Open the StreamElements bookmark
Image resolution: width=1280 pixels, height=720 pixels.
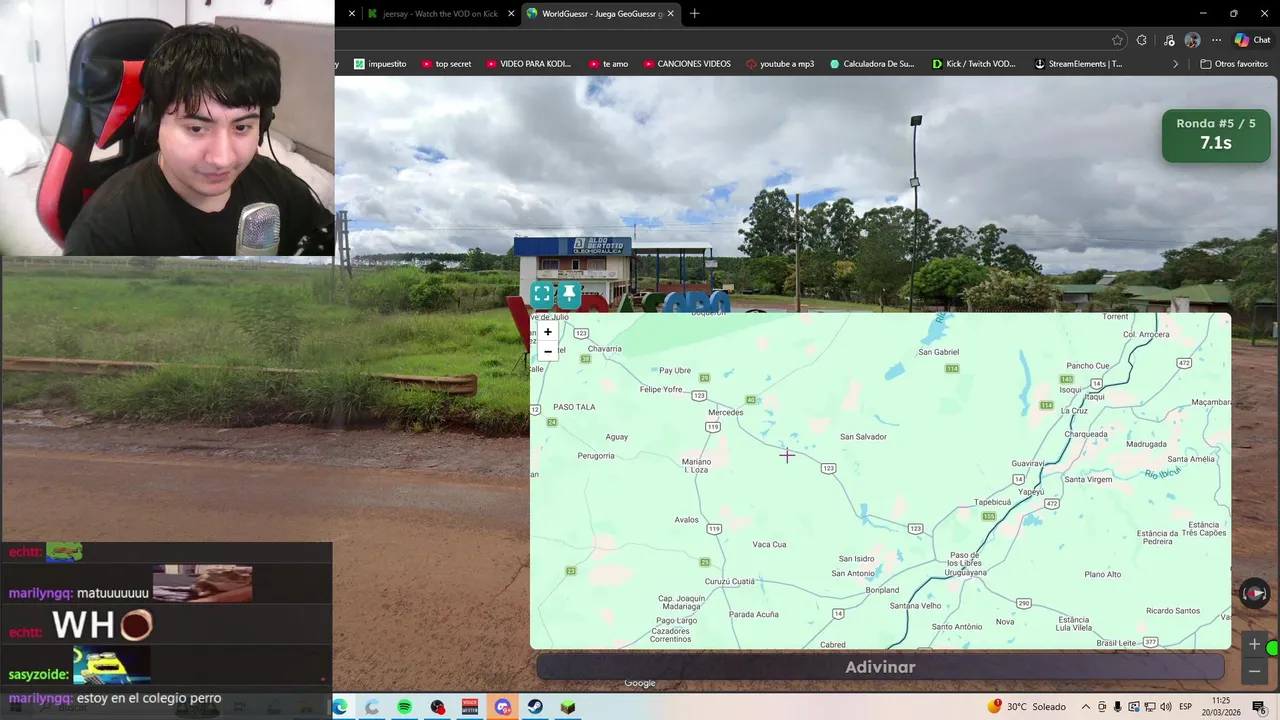pyautogui.click(x=1078, y=64)
